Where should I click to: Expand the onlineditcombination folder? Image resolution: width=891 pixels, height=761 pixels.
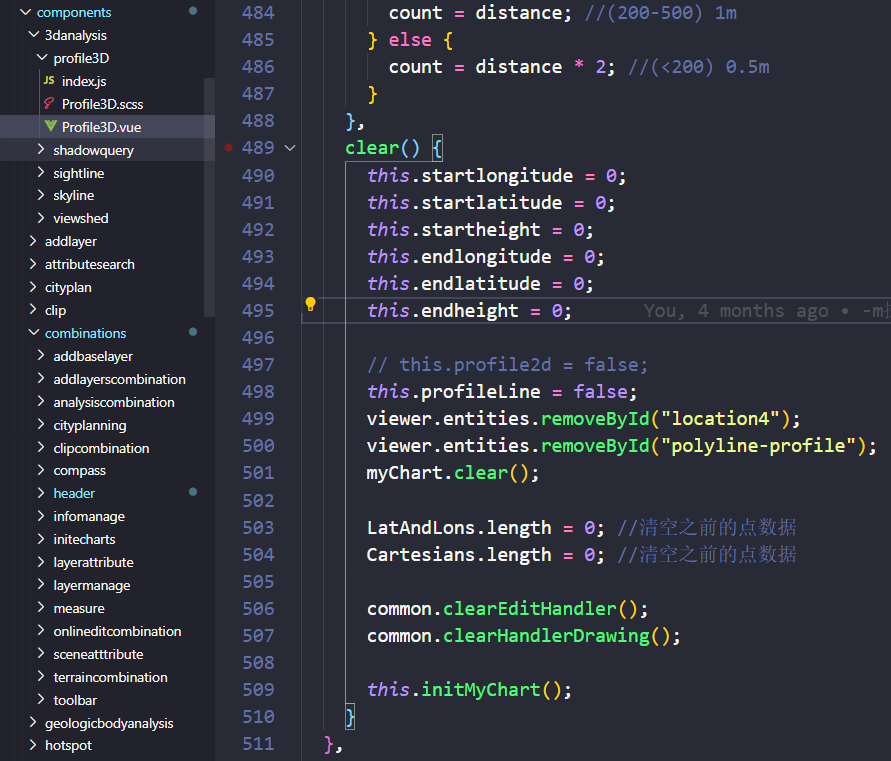[41, 630]
